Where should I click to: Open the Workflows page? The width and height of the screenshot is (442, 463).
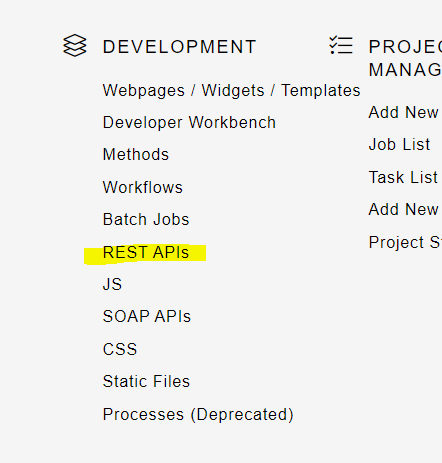point(143,187)
